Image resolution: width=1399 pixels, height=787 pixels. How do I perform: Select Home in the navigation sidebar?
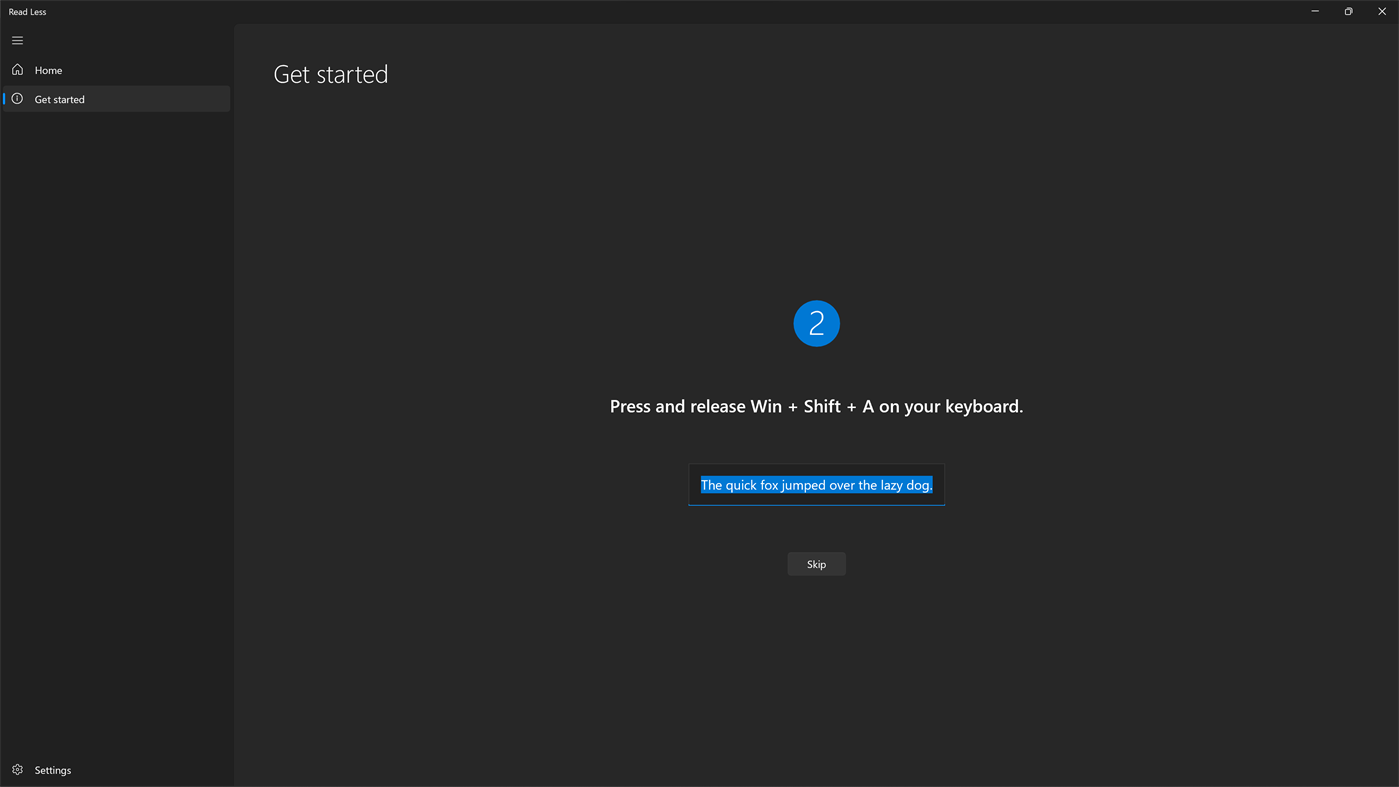(x=48, y=68)
